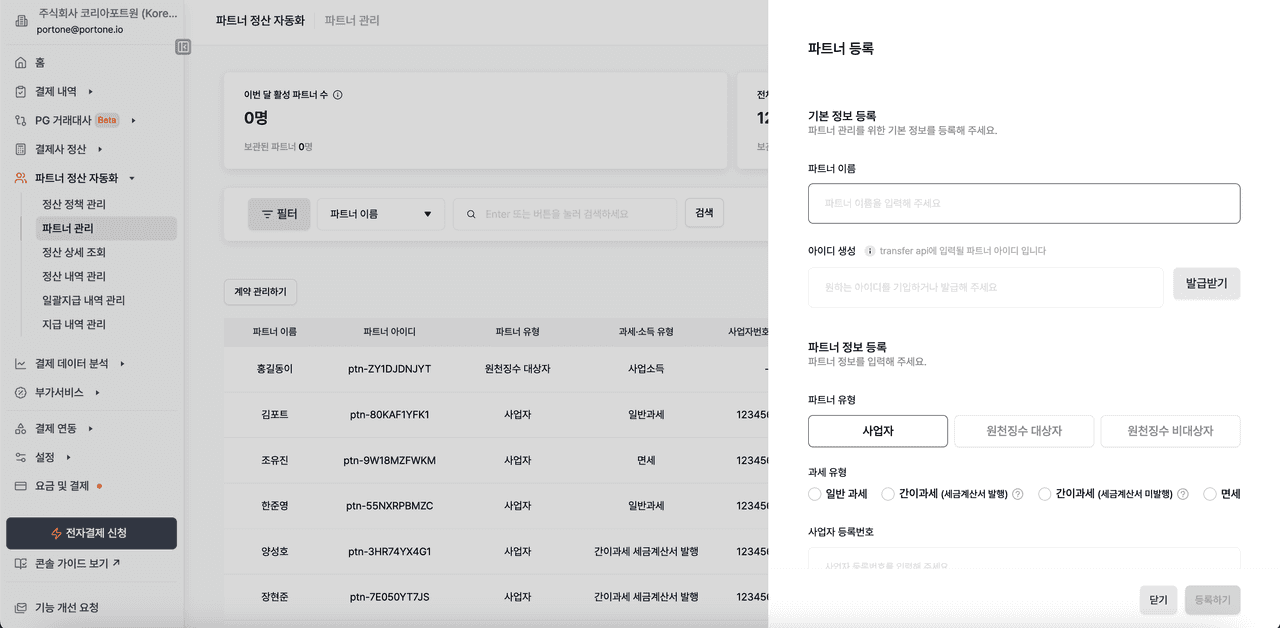The width and height of the screenshot is (1280, 628).
Task: Click the 요금 및 결제 card icon
Action: [21, 486]
